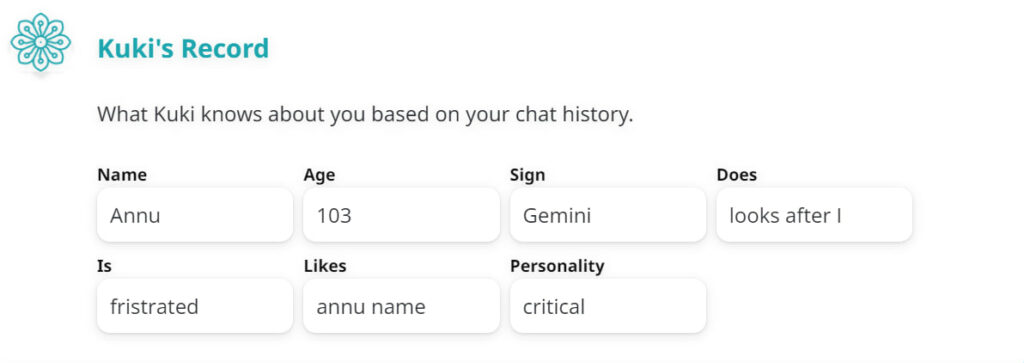Click the Sign field with Gemini
Viewport: 1024px width, 363px height.
[607, 215]
